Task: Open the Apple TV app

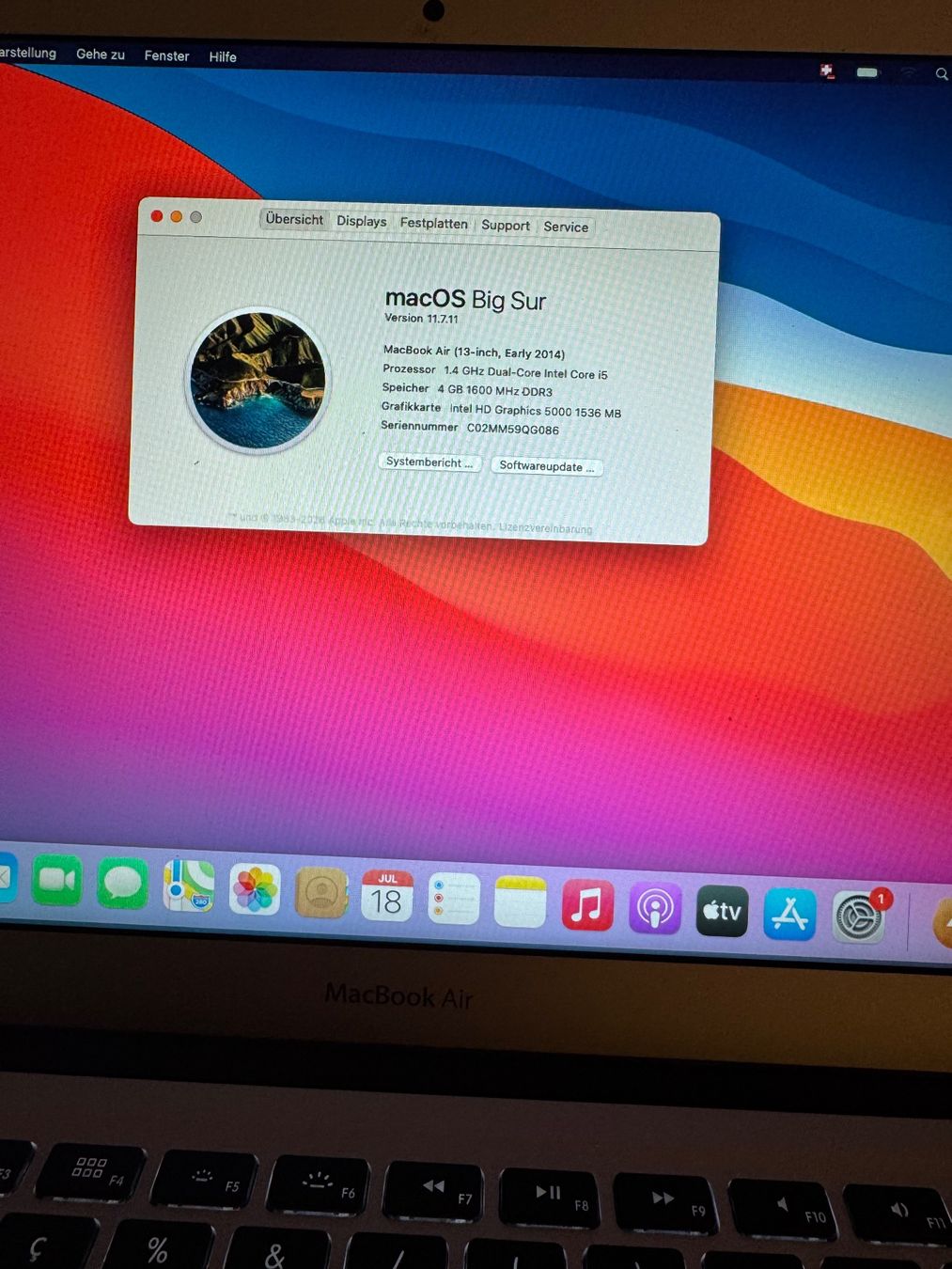Action: coord(722,912)
